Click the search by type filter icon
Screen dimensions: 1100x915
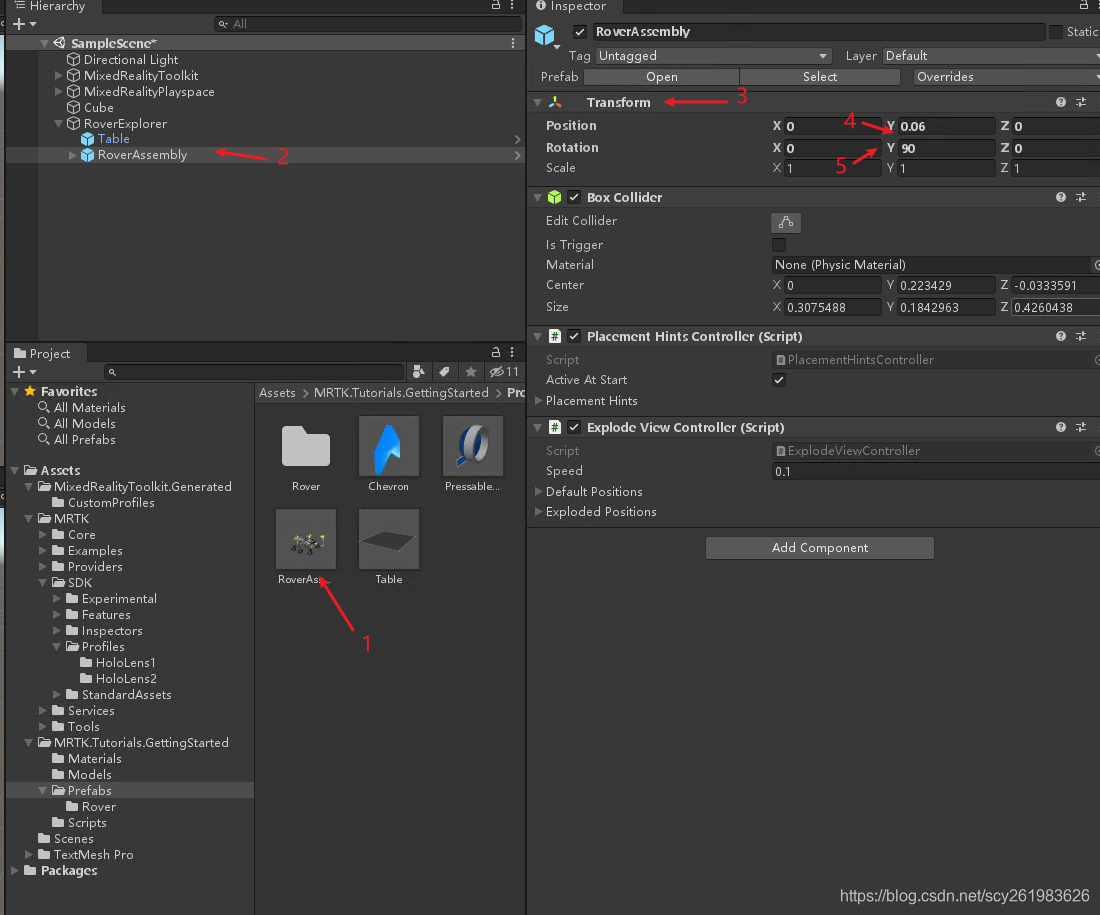coord(419,372)
